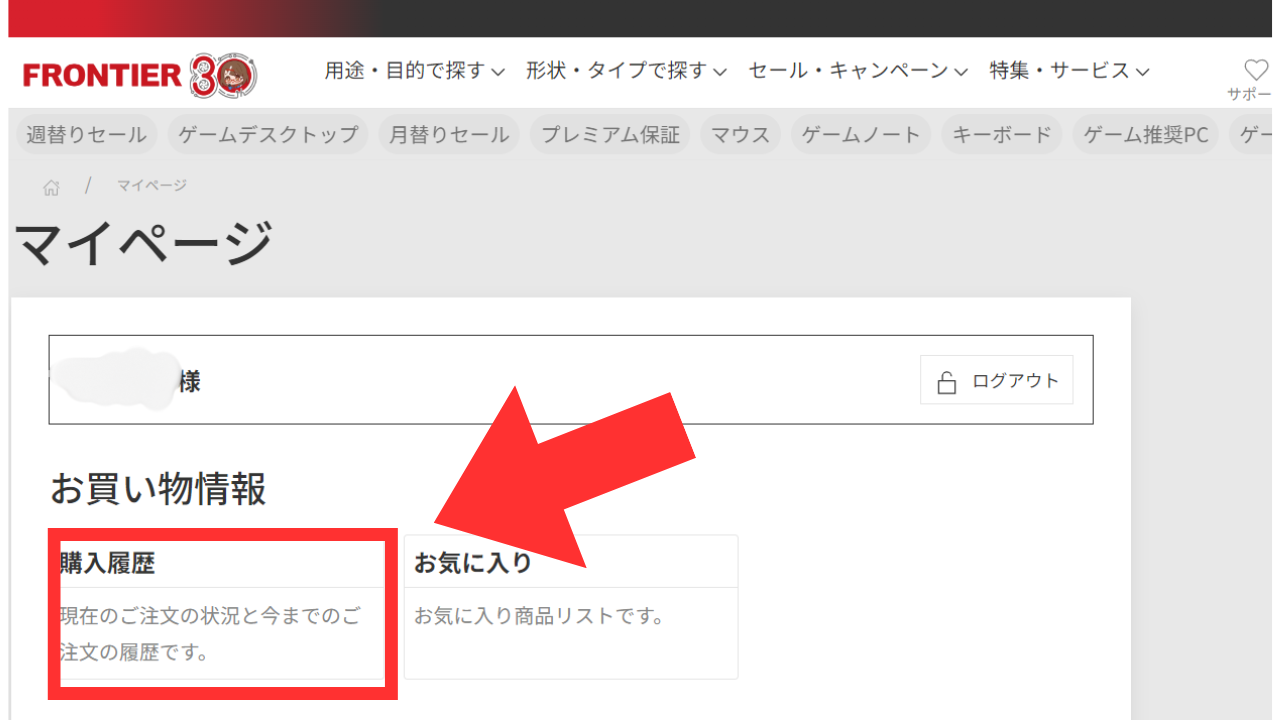The height and width of the screenshot is (720, 1280).
Task: Click the FRONTIER 30 logo
Action: [139, 75]
